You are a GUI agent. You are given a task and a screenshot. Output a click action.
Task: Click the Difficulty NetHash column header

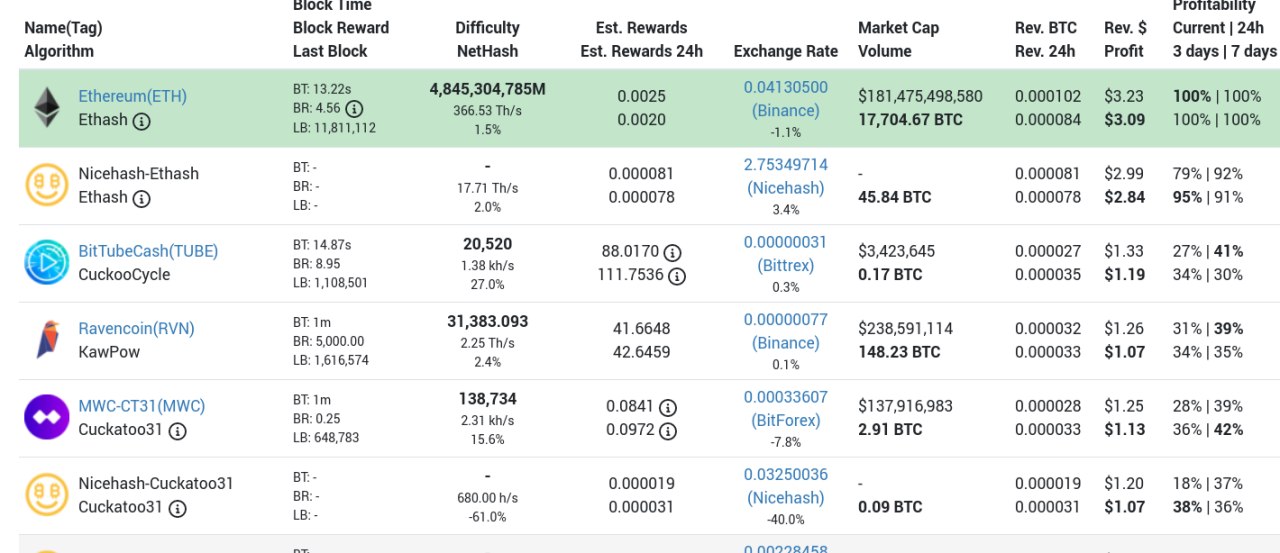click(x=487, y=39)
